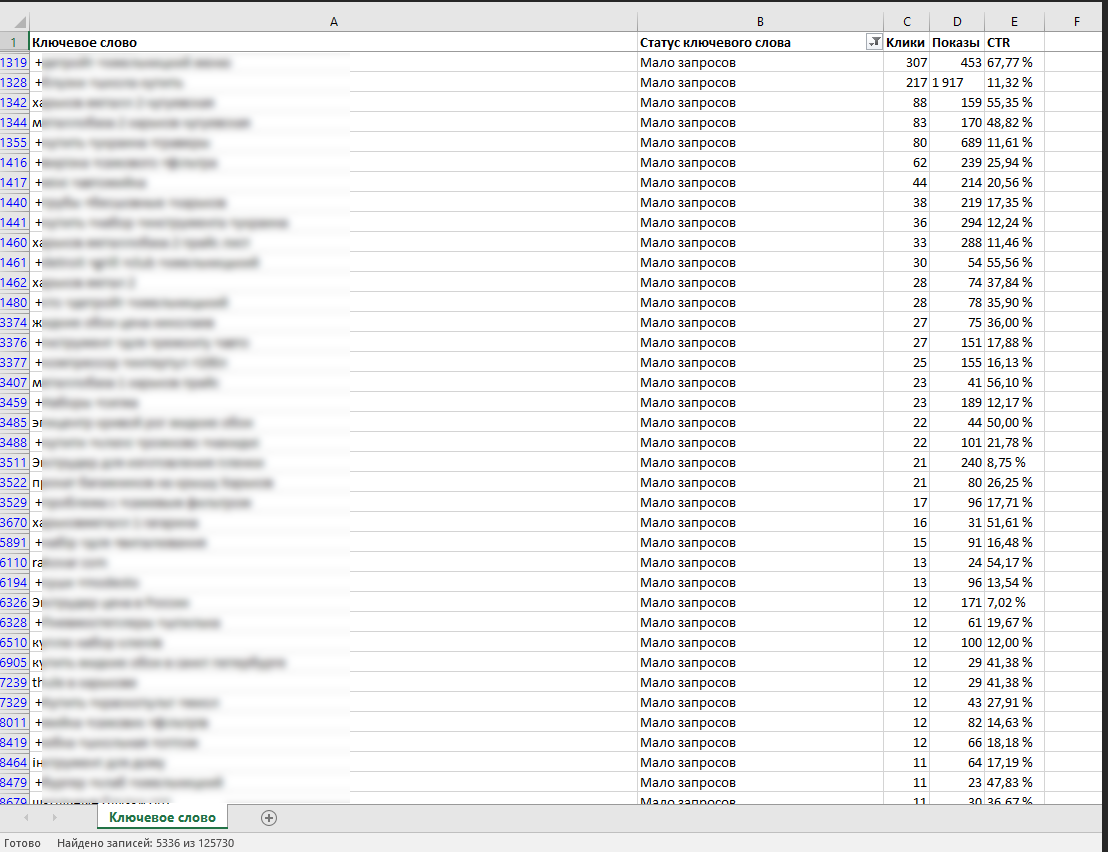Click the Клики header cell
1108x852 pixels.
[906, 42]
